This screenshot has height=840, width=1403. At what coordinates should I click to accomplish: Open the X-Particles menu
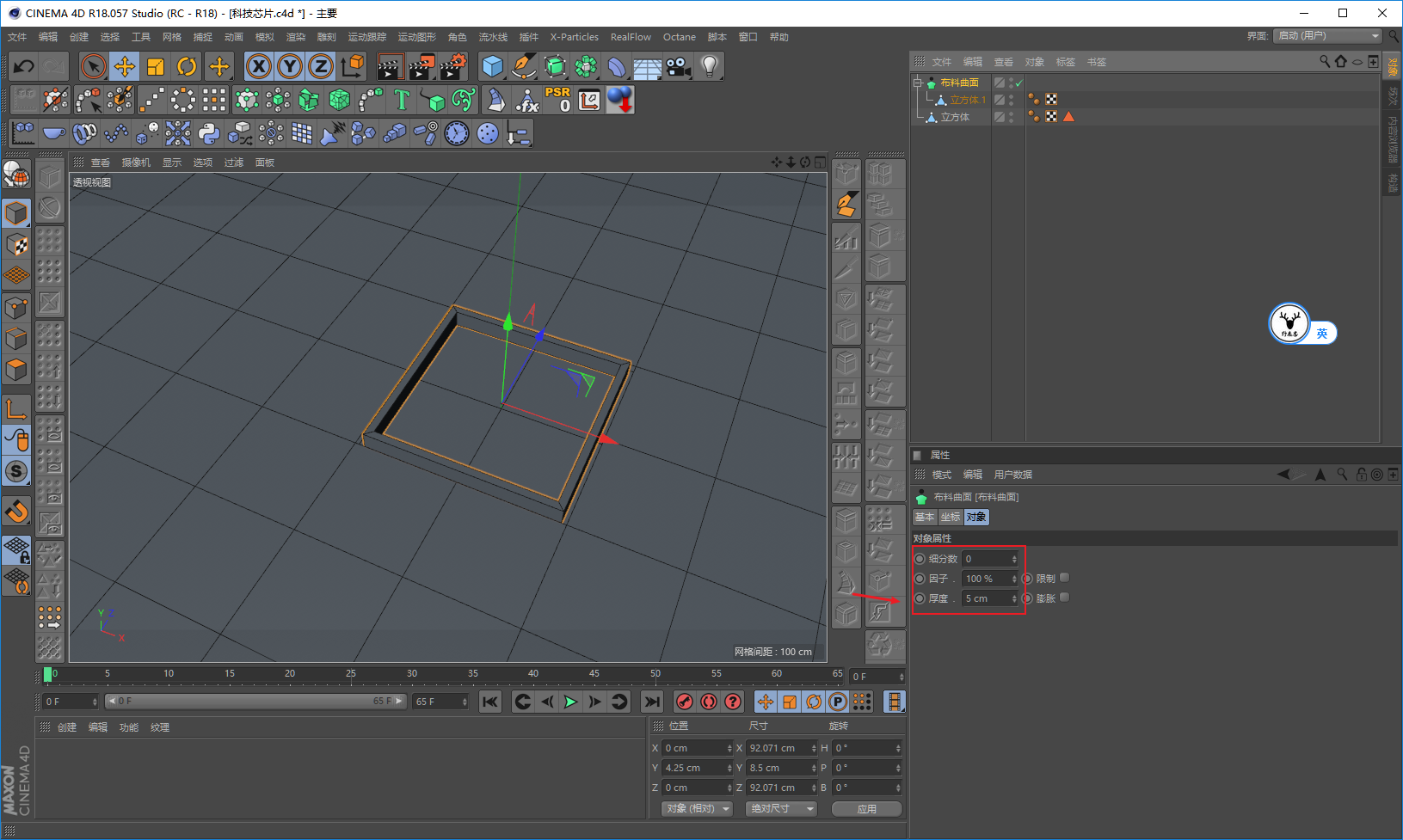coord(575,37)
